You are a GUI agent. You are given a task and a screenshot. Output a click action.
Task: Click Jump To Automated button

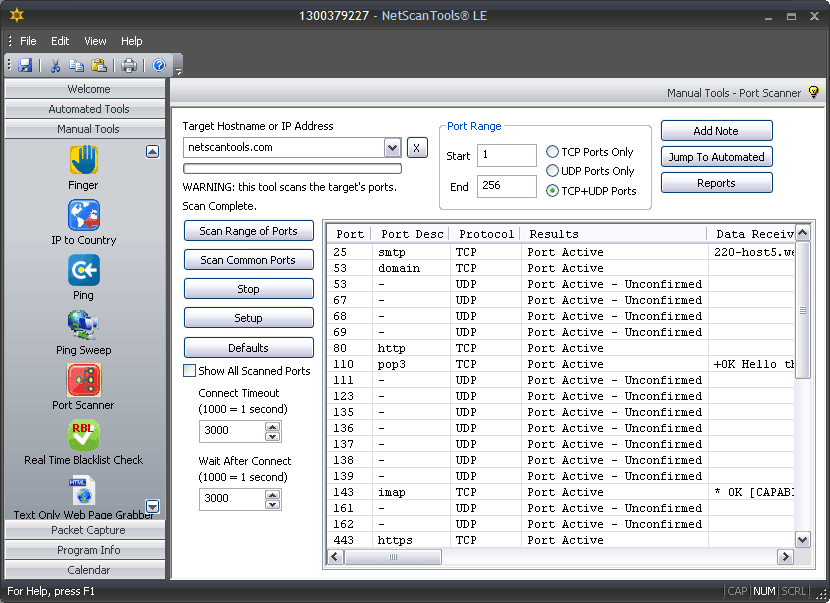click(x=717, y=157)
